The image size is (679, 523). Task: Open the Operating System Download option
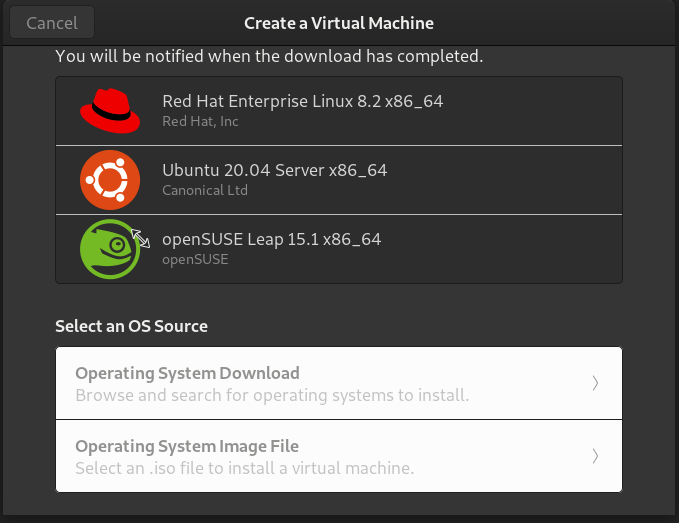point(339,383)
